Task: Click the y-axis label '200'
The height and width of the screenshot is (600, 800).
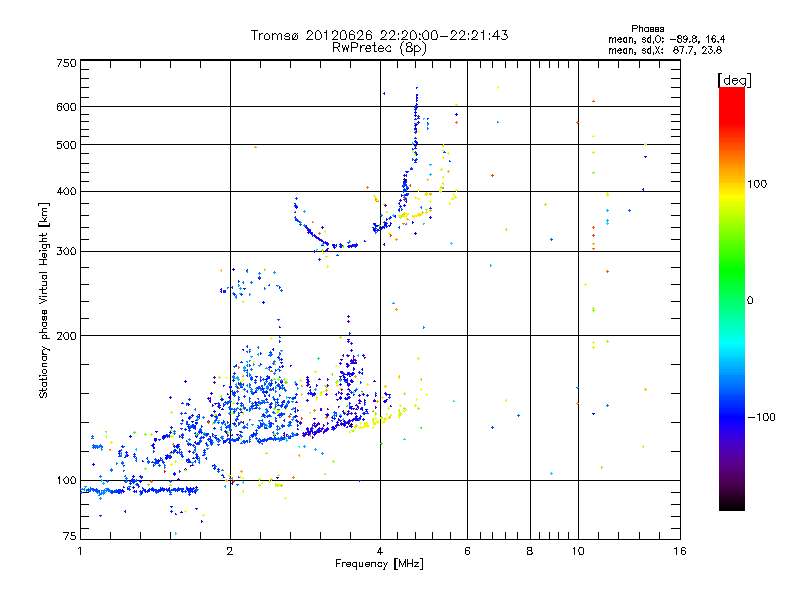Action: click(x=66, y=336)
